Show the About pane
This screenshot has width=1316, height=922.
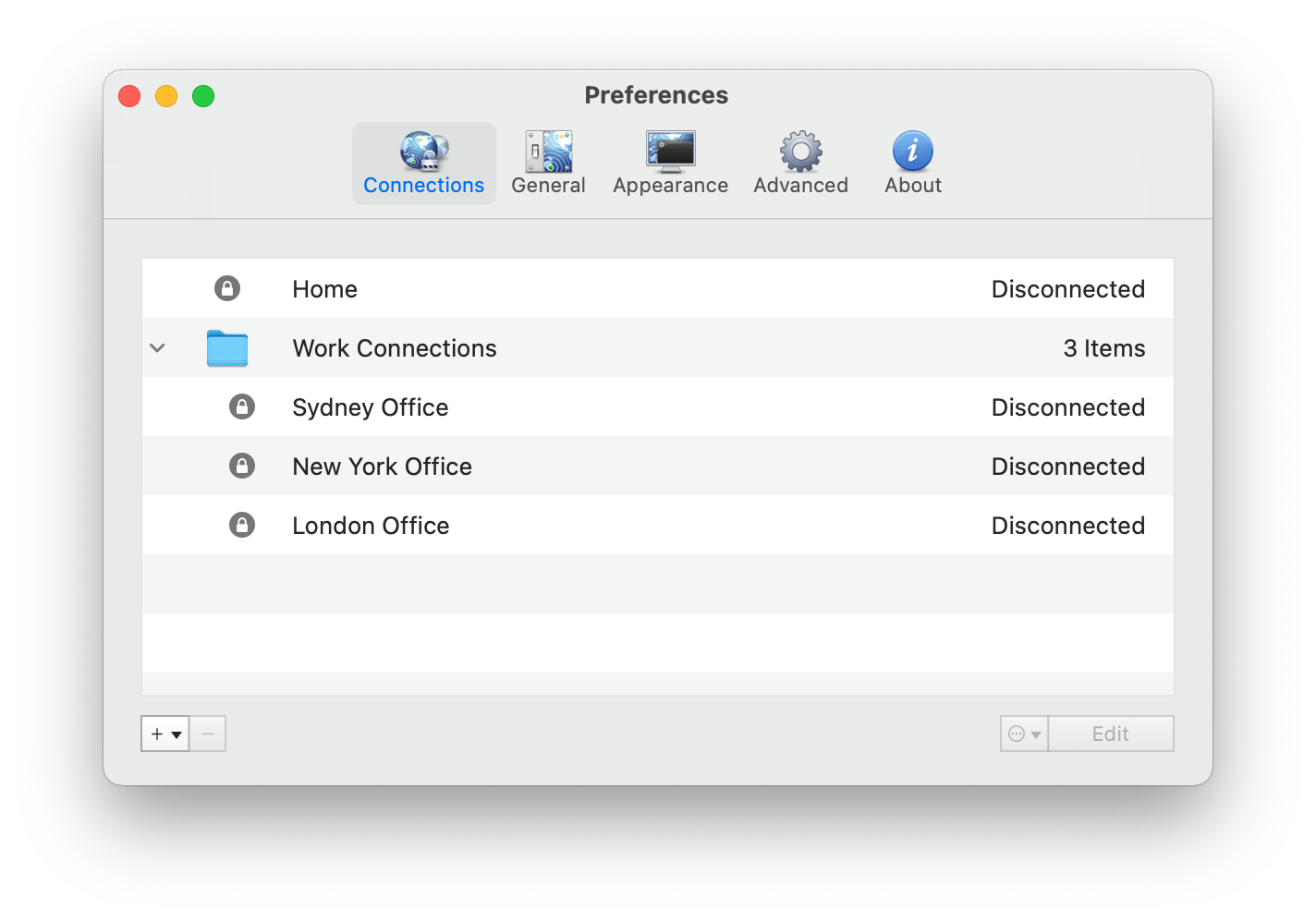[913, 164]
